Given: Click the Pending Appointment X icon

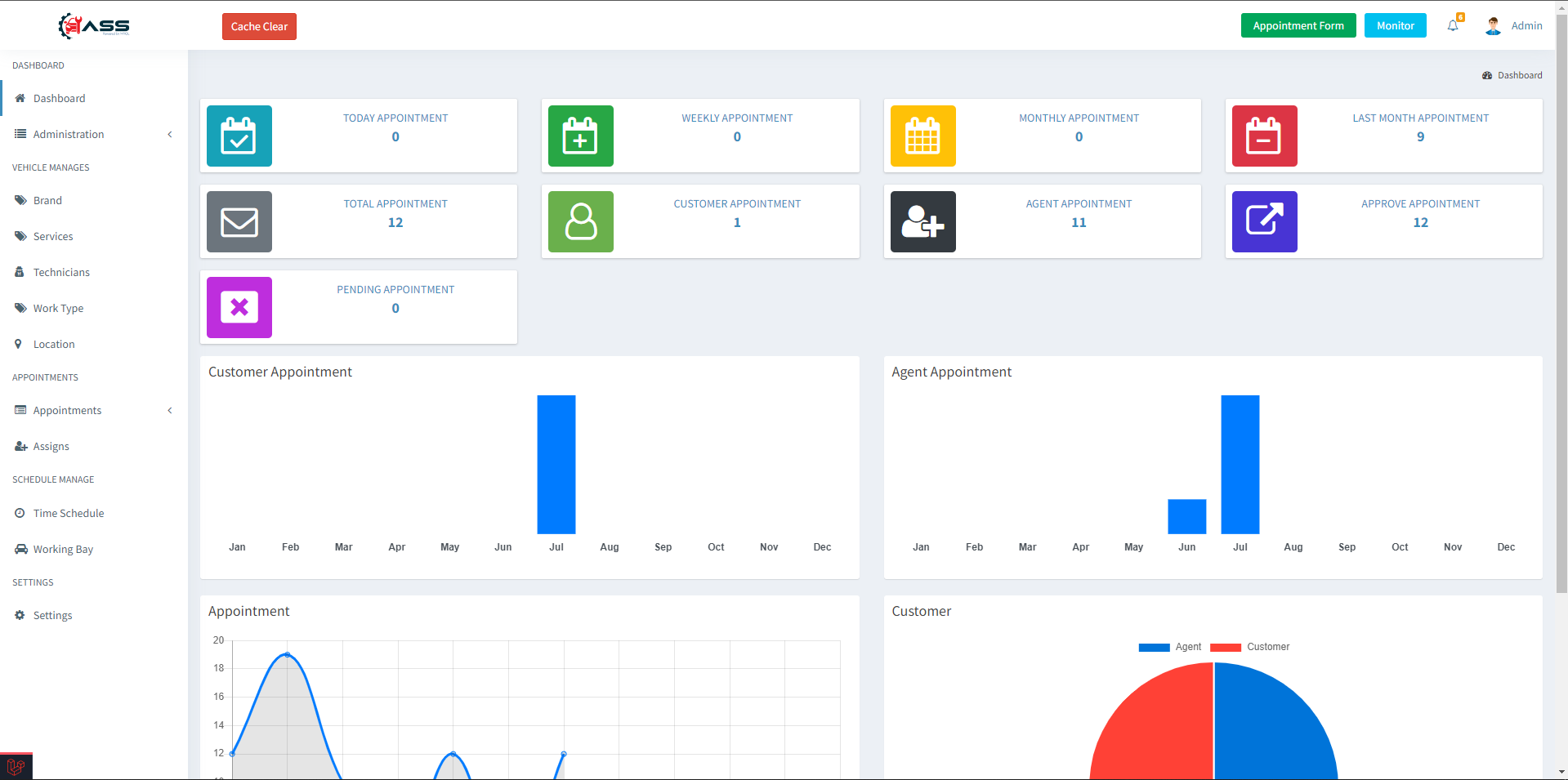Looking at the screenshot, I should tap(239, 307).
